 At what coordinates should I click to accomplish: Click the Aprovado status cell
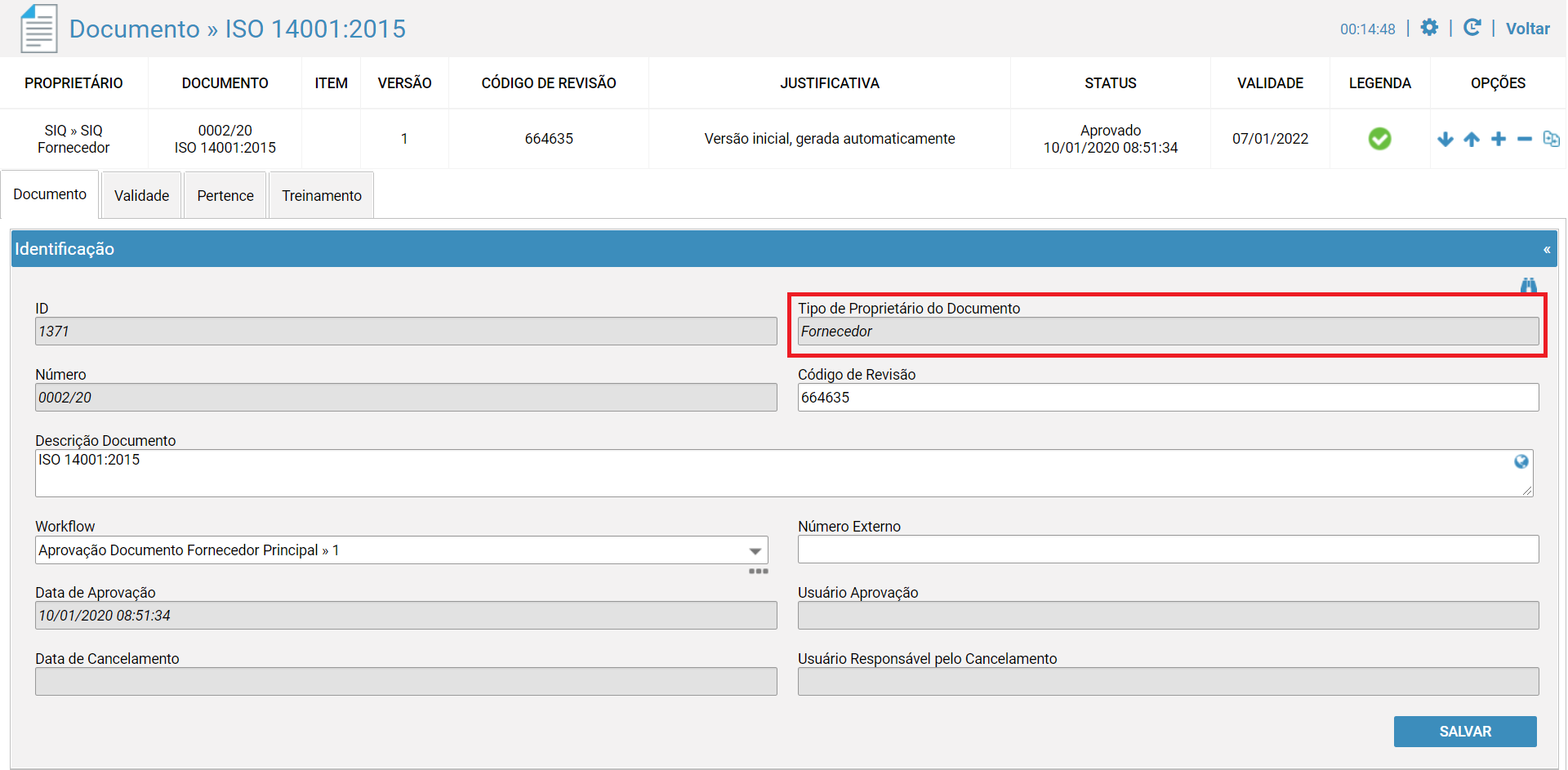(1111, 139)
